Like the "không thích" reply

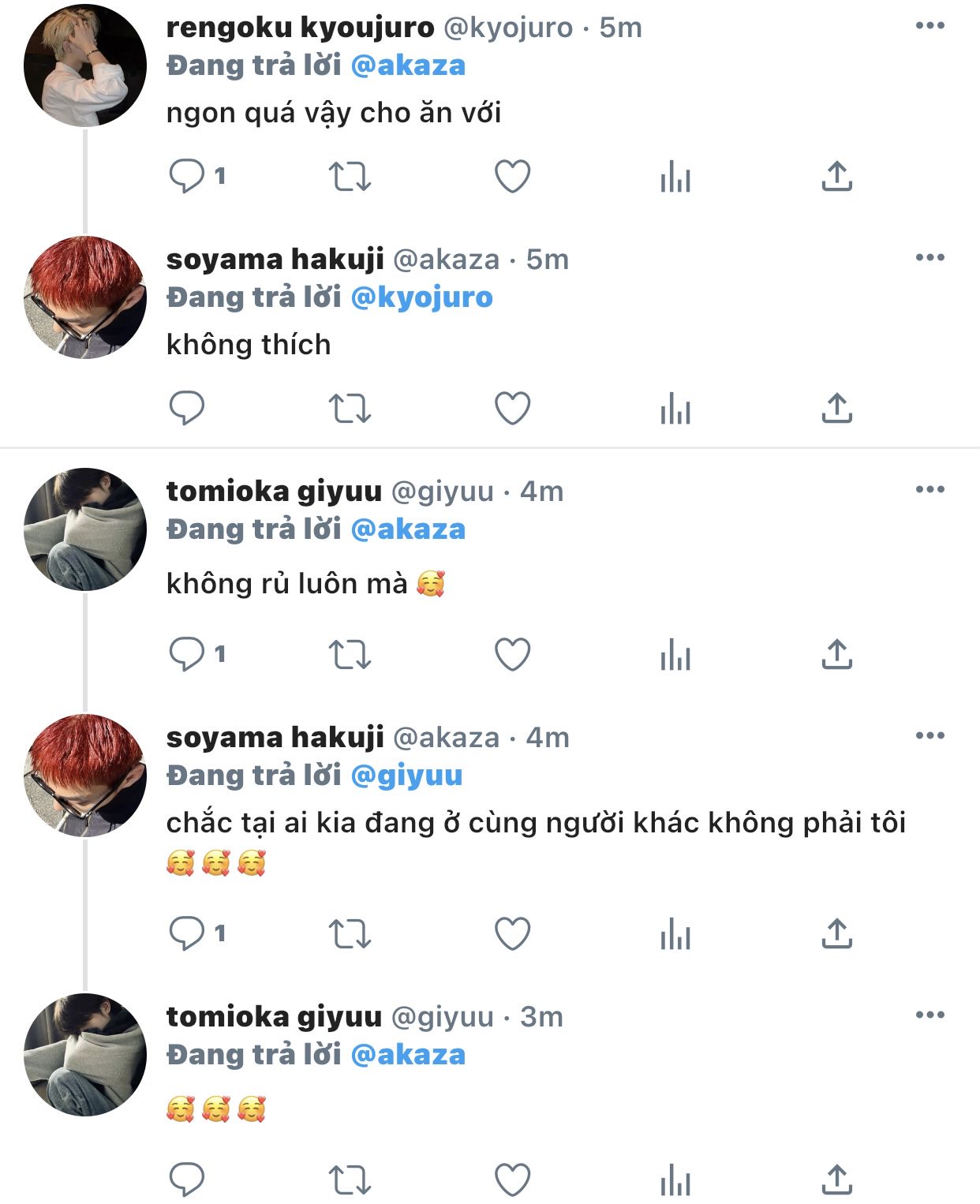[512, 408]
